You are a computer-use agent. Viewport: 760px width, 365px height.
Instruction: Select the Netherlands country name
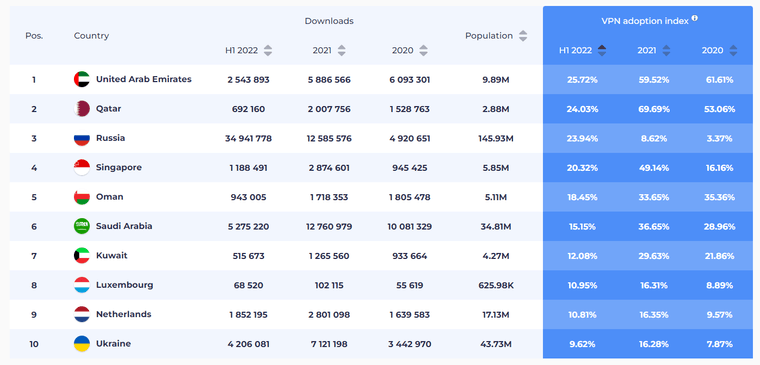click(124, 314)
